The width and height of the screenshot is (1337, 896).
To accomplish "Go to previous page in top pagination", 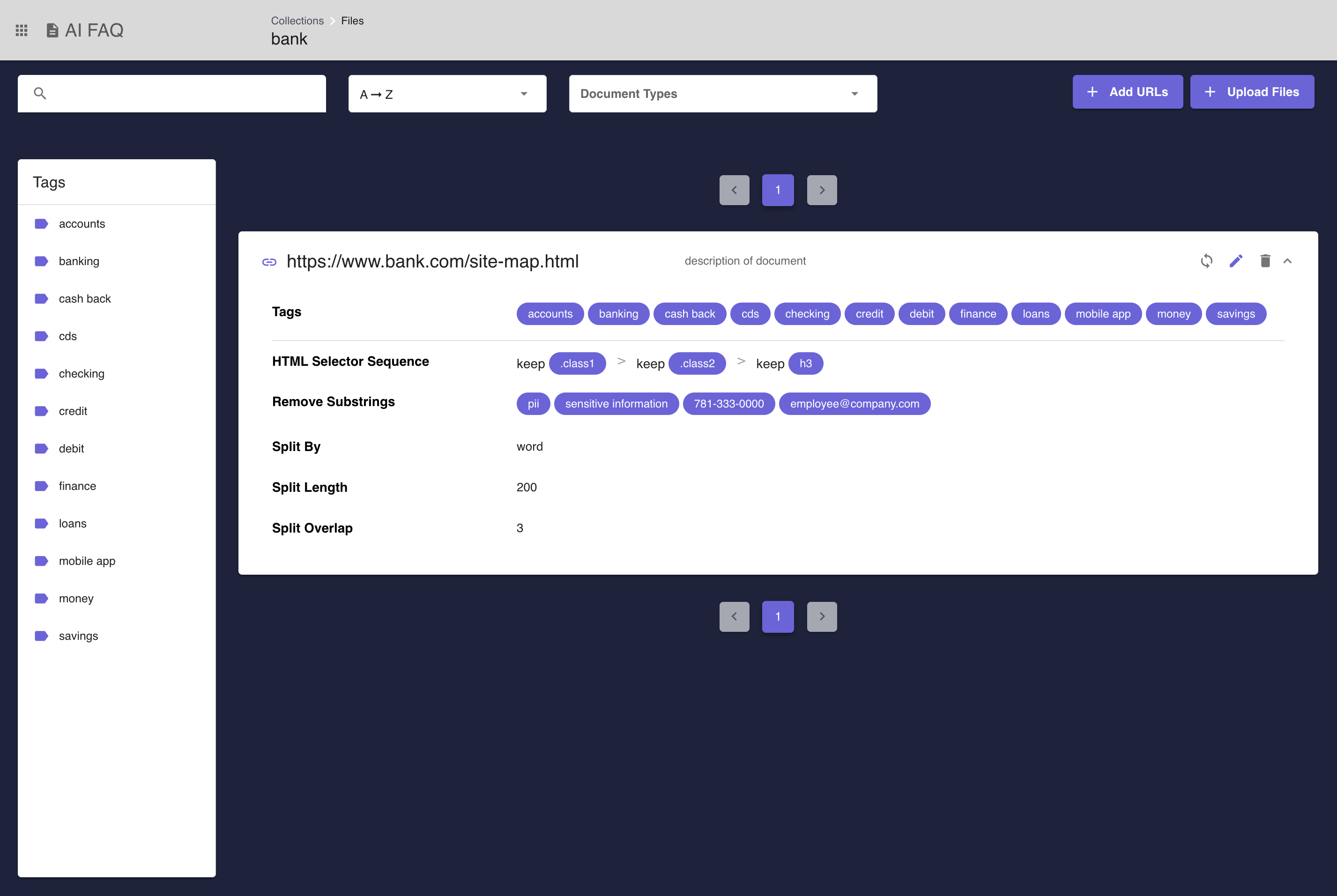I will coord(734,190).
